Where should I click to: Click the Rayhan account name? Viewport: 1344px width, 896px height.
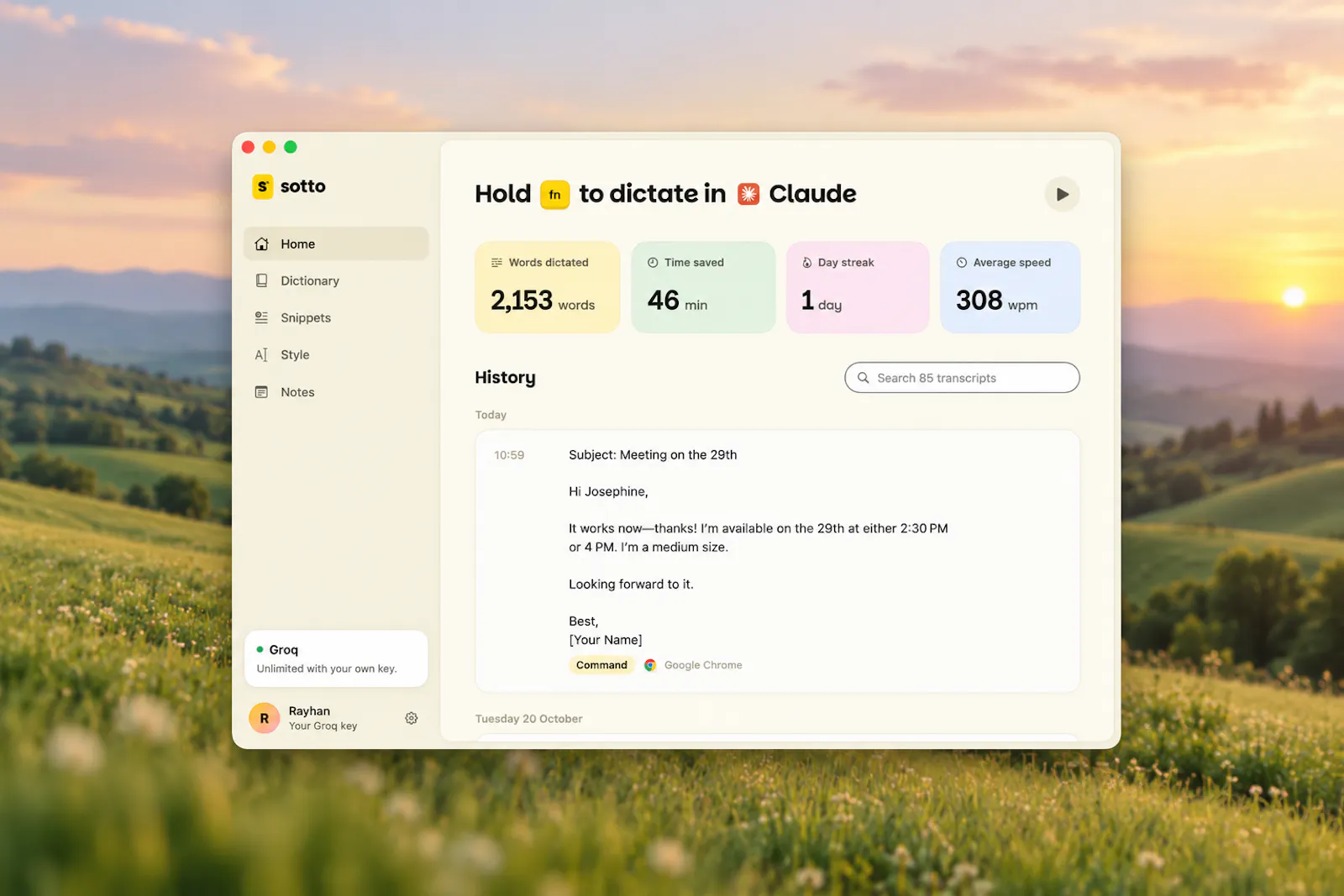[x=309, y=711]
